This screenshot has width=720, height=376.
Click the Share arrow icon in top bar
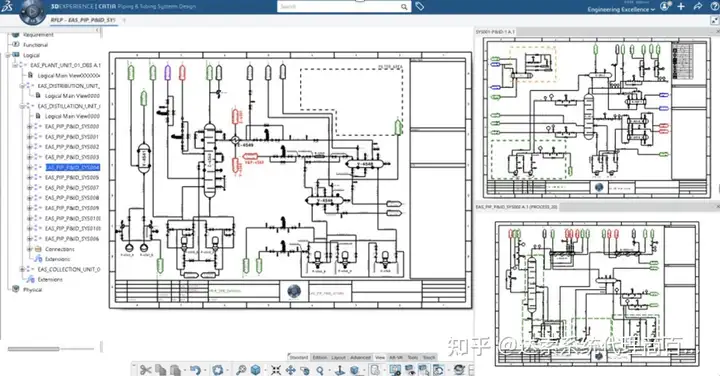[x=698, y=6]
